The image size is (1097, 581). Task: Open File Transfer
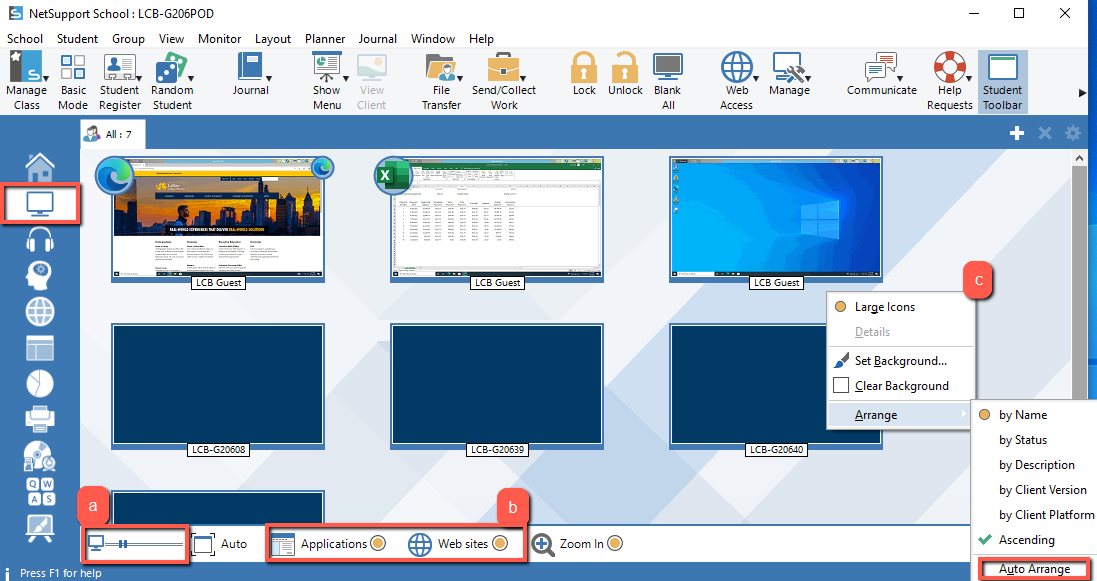tap(441, 81)
